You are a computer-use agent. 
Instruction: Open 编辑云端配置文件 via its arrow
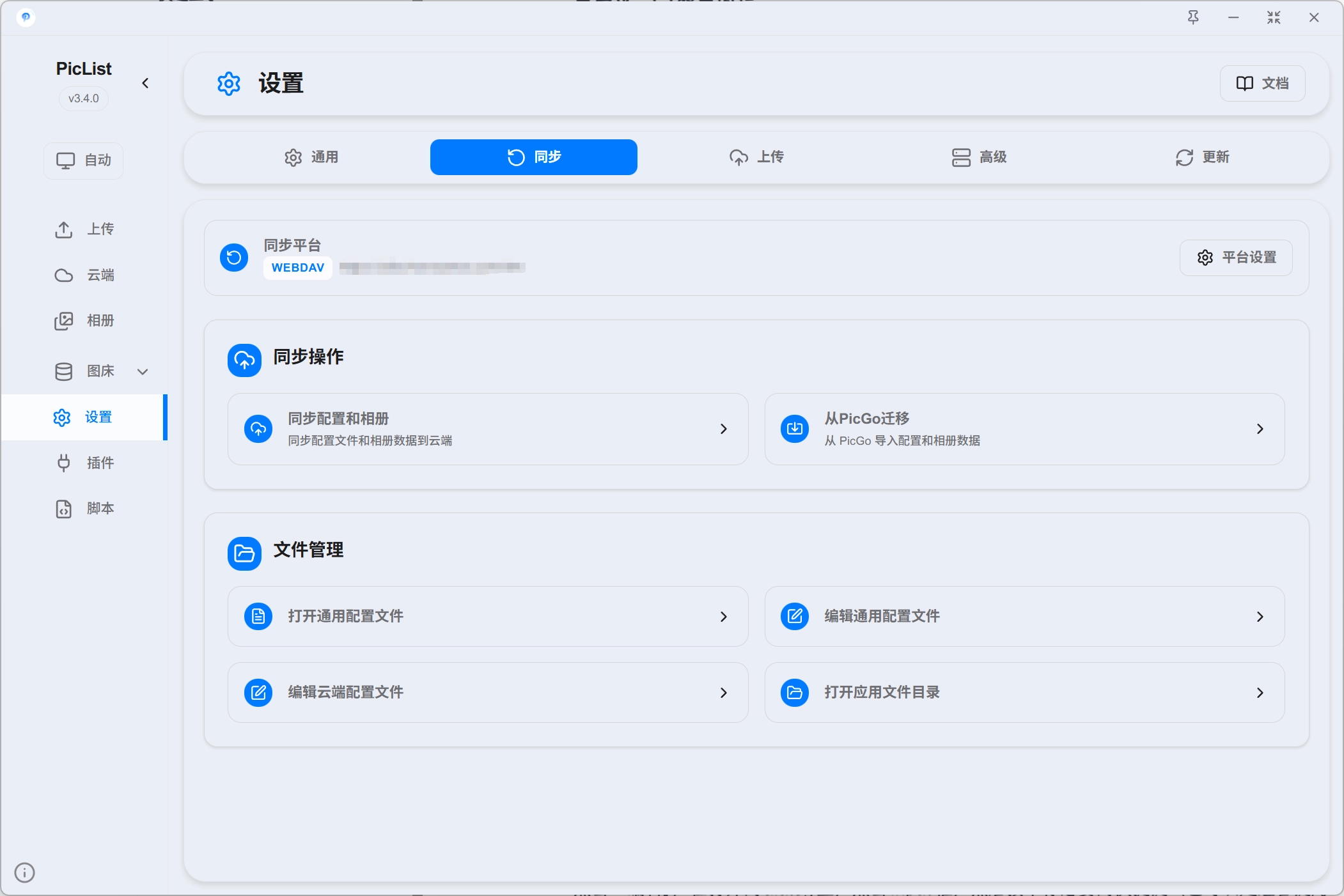point(724,693)
